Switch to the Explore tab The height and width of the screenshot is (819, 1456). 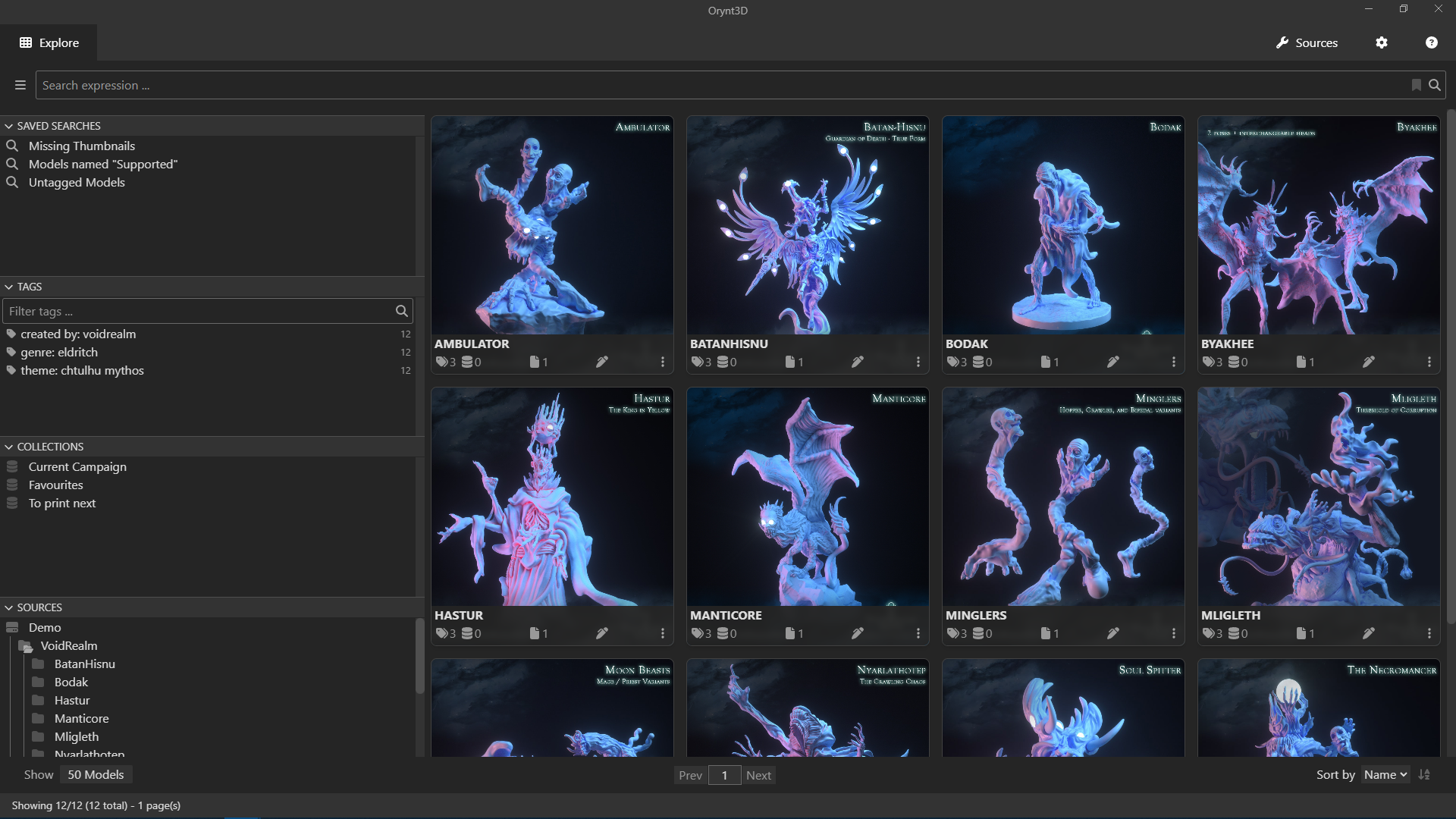49,42
